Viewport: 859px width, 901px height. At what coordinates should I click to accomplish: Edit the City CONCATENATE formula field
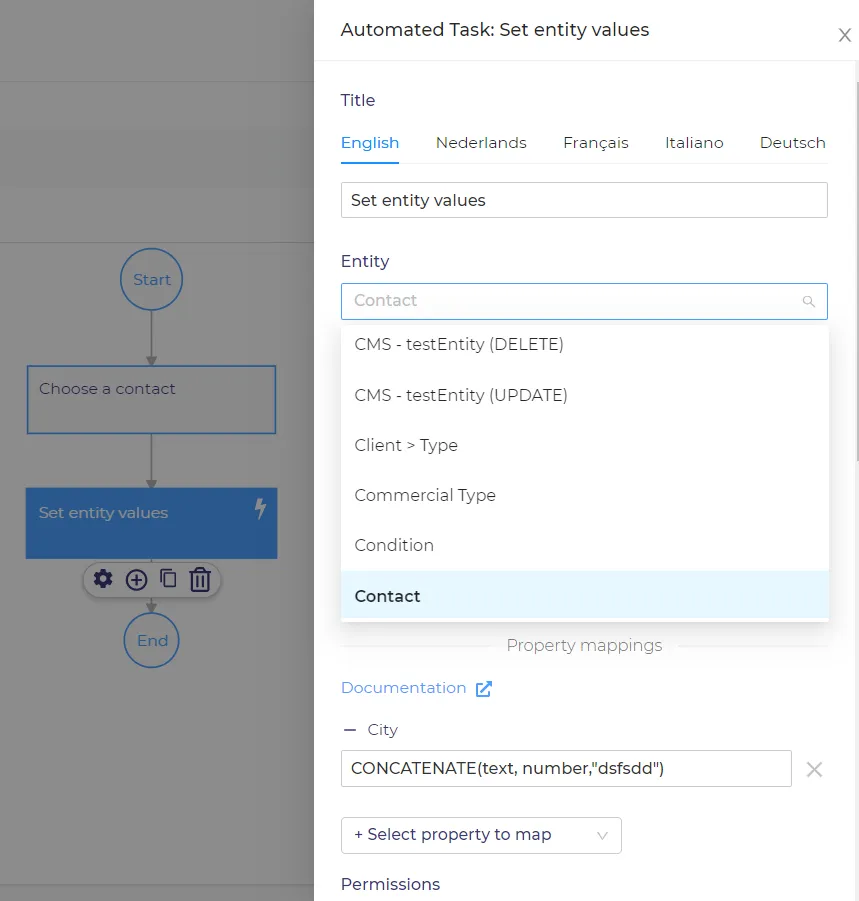pos(566,768)
